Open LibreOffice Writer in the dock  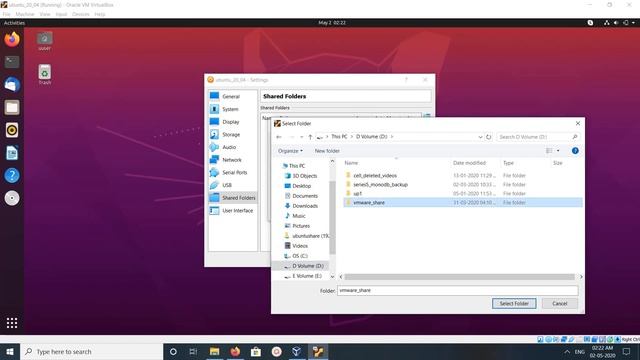[x=12, y=153]
